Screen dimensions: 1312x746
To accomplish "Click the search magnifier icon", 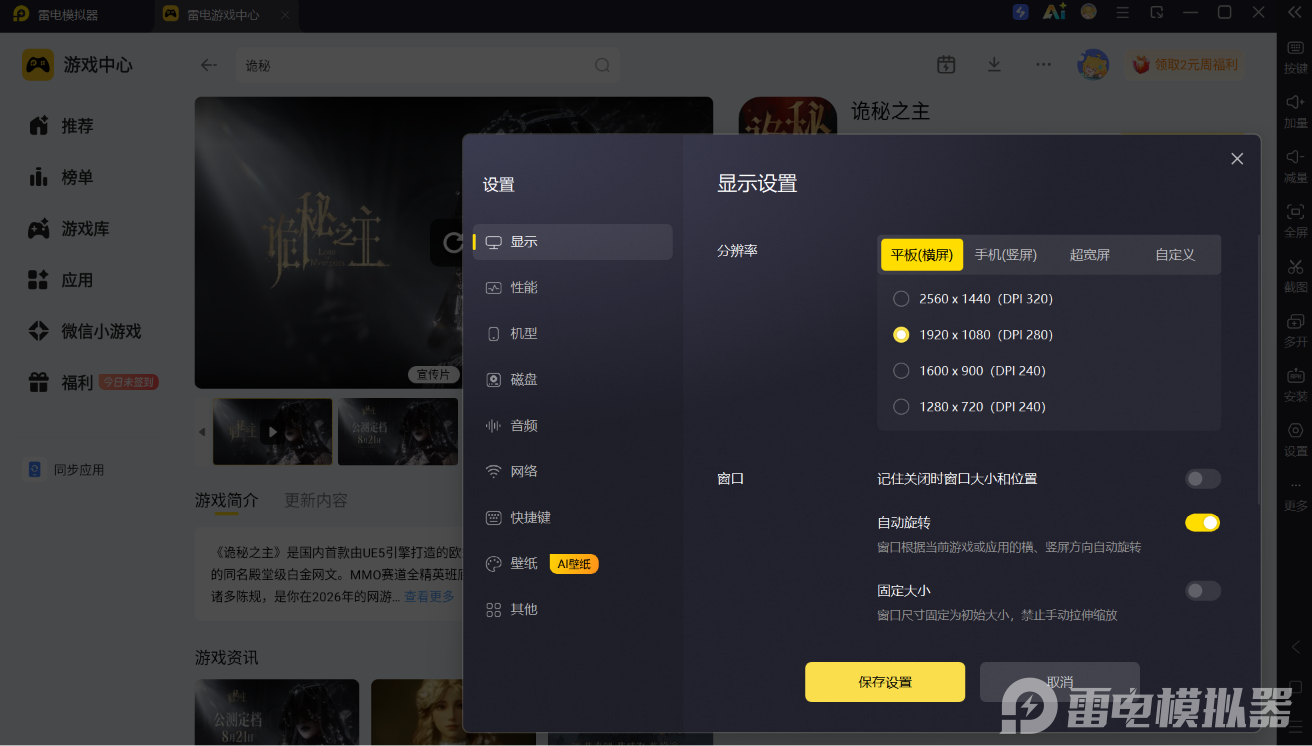I will tap(602, 65).
